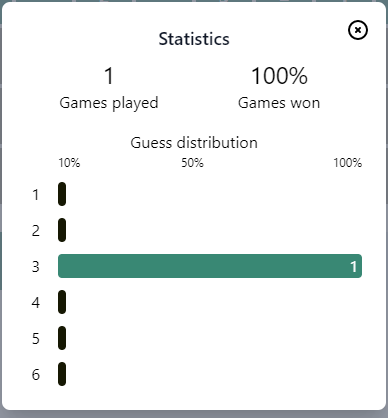The height and width of the screenshot is (418, 388).
Task: Click the row label 1 in the distribution
Action: [x=36, y=195]
